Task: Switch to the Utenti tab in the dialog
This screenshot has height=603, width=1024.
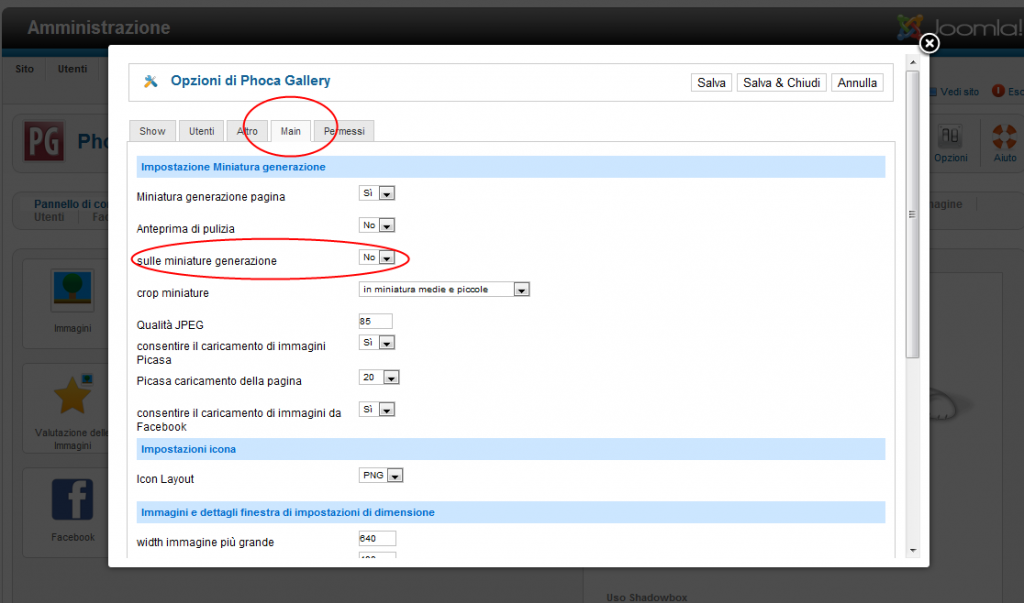Action: [202, 131]
